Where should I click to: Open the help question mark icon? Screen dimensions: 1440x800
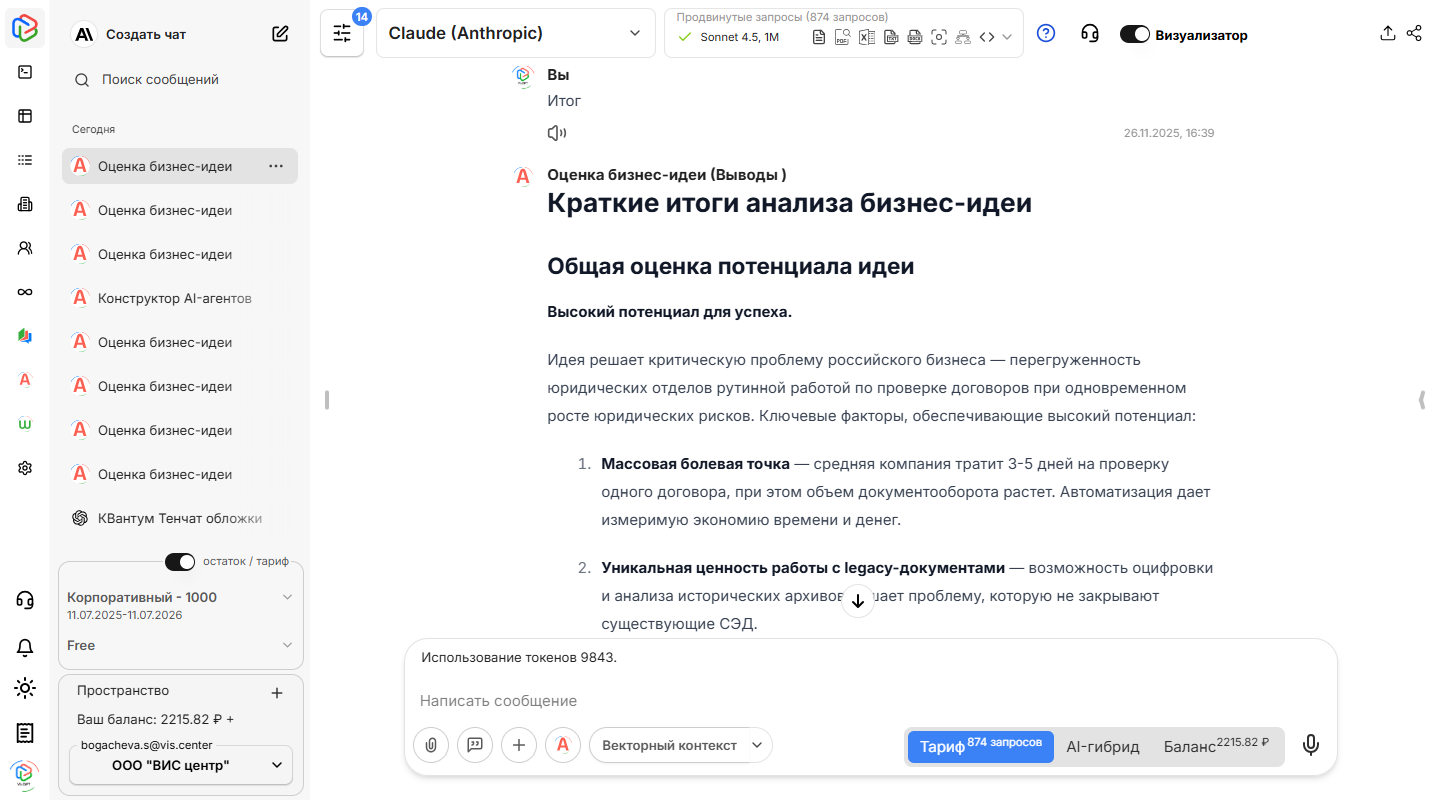pyautogui.click(x=1046, y=34)
